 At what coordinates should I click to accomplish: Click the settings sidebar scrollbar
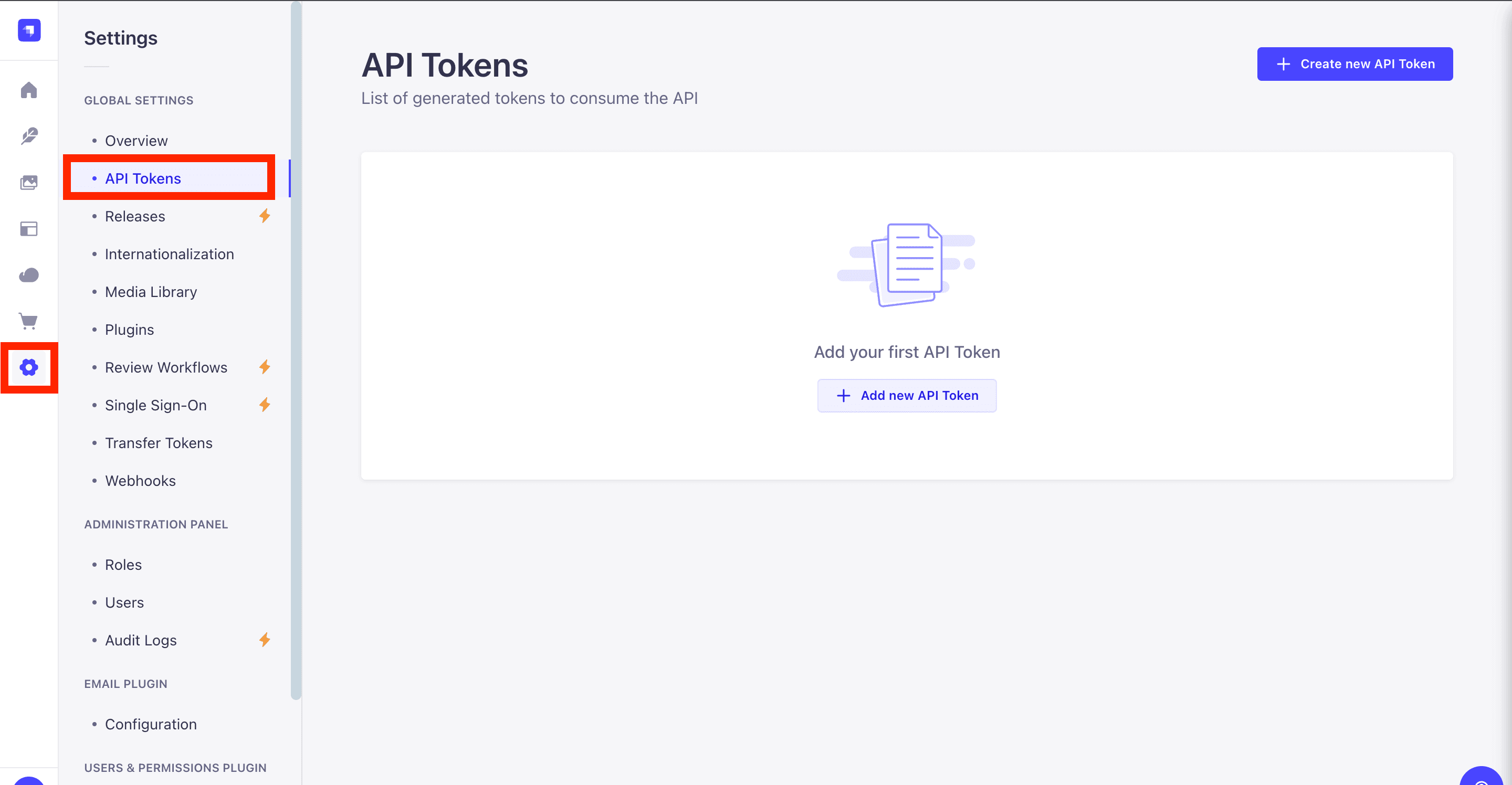pyautogui.click(x=297, y=352)
